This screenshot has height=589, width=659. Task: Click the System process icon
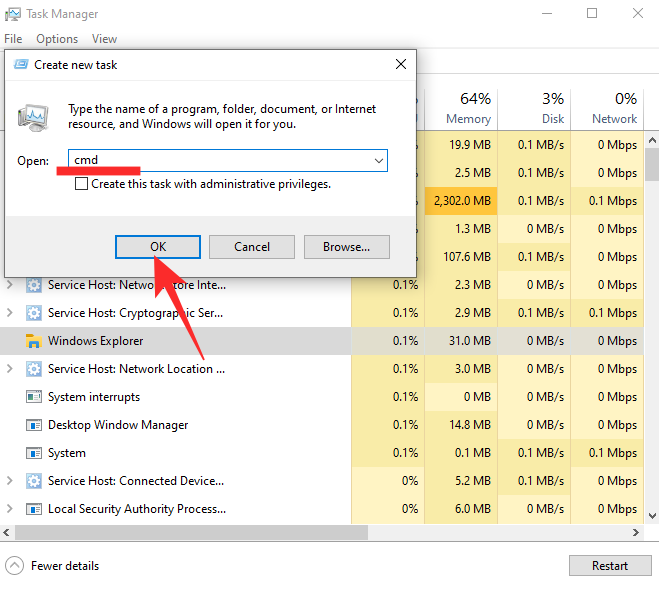[x=34, y=453]
